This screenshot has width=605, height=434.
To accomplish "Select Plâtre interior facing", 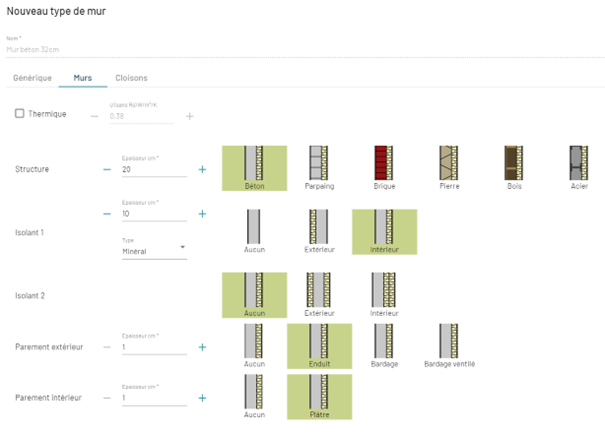I will 319,397.
